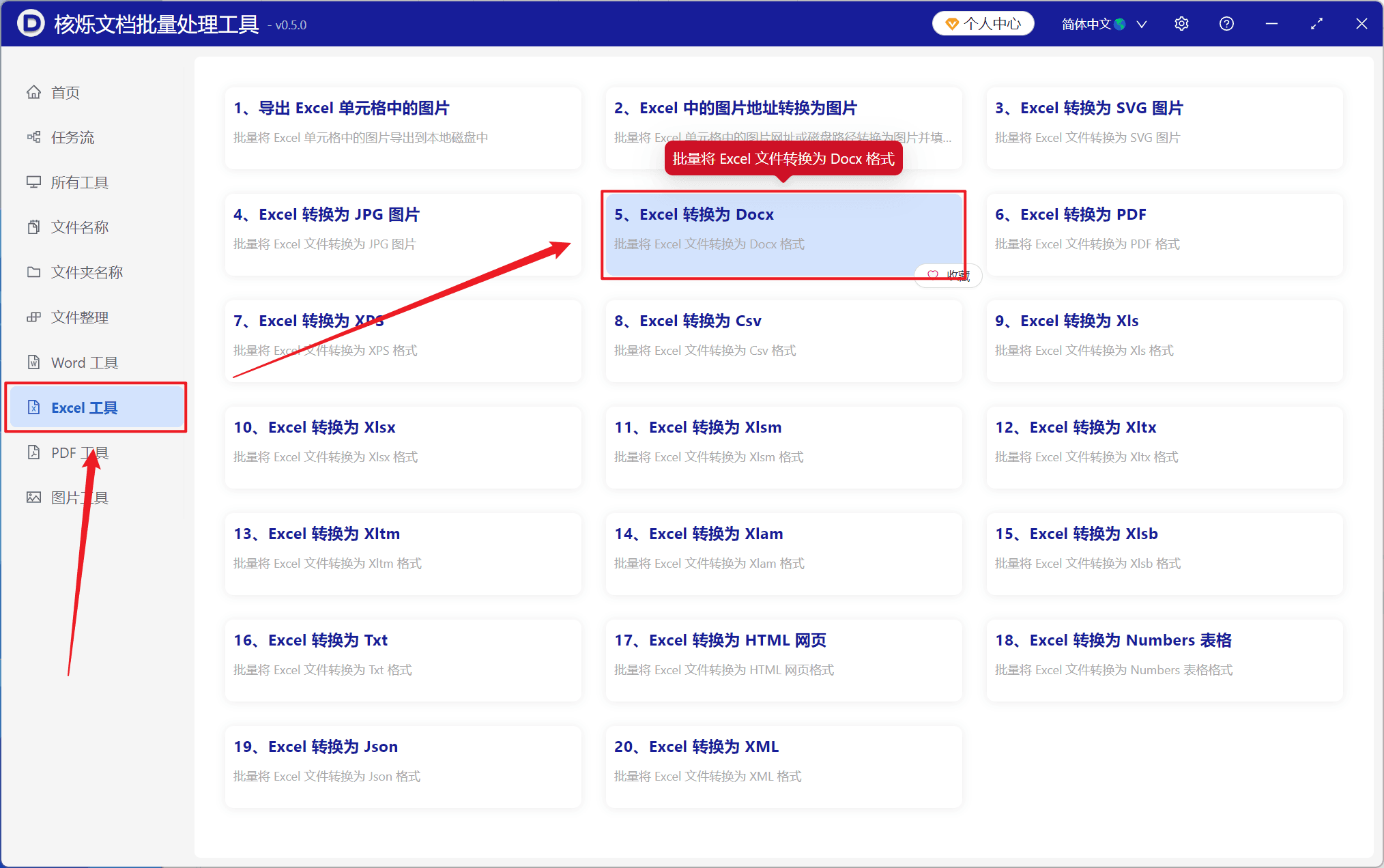1384x868 pixels.
Task: Click the Word 工具 document icon
Action: pyautogui.click(x=33, y=362)
